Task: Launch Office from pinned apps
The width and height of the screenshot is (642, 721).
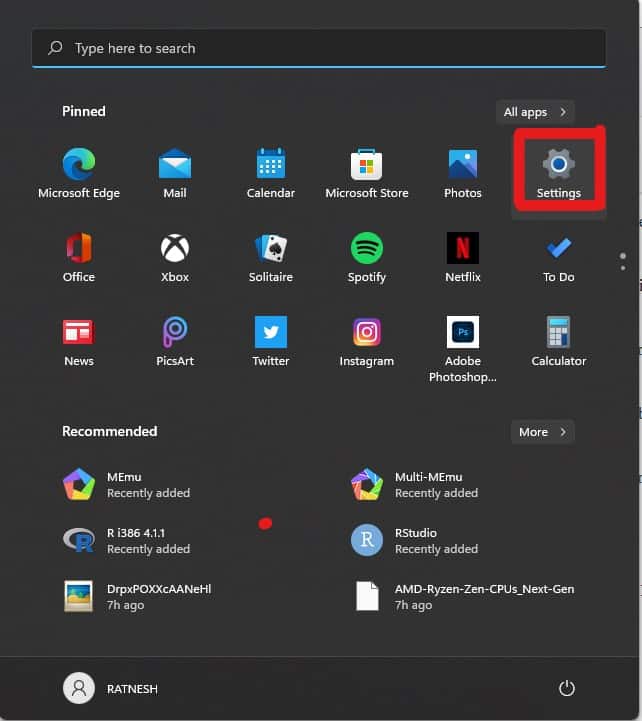Action: tap(79, 258)
